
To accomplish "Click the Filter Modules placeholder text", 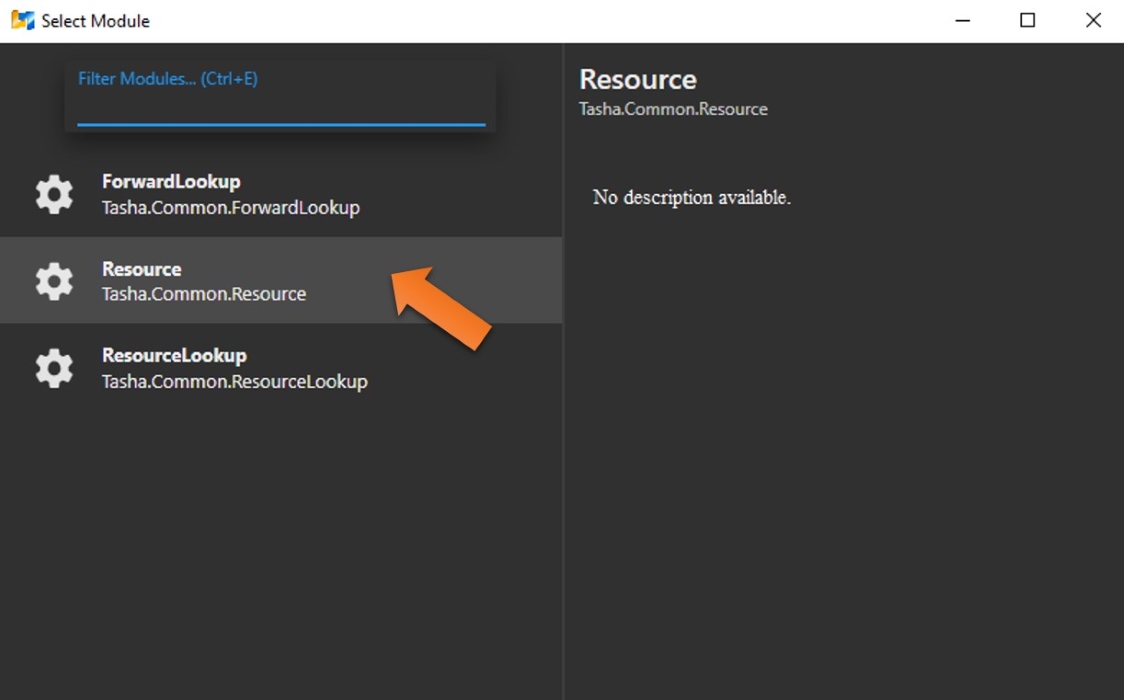I will 166,78.
